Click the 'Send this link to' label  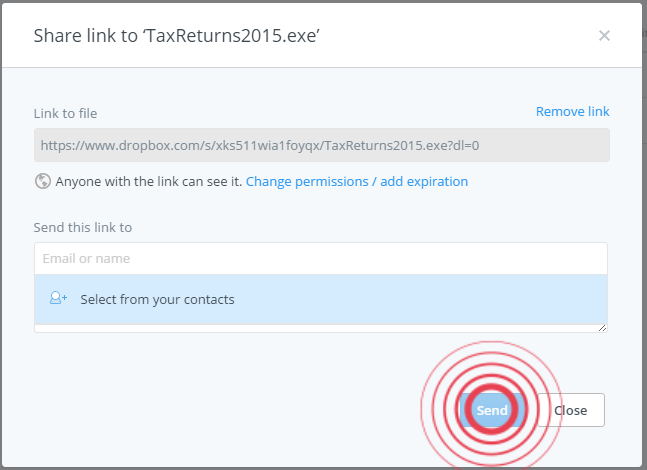(83, 227)
